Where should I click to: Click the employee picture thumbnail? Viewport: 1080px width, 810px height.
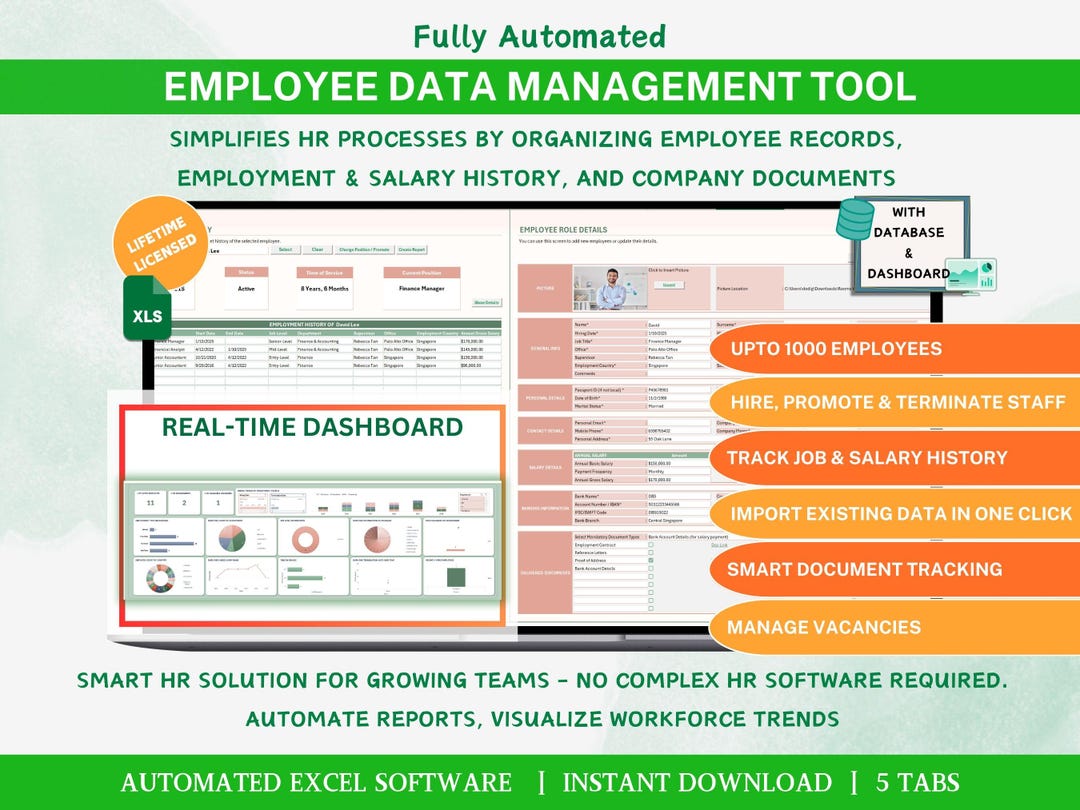tap(609, 286)
